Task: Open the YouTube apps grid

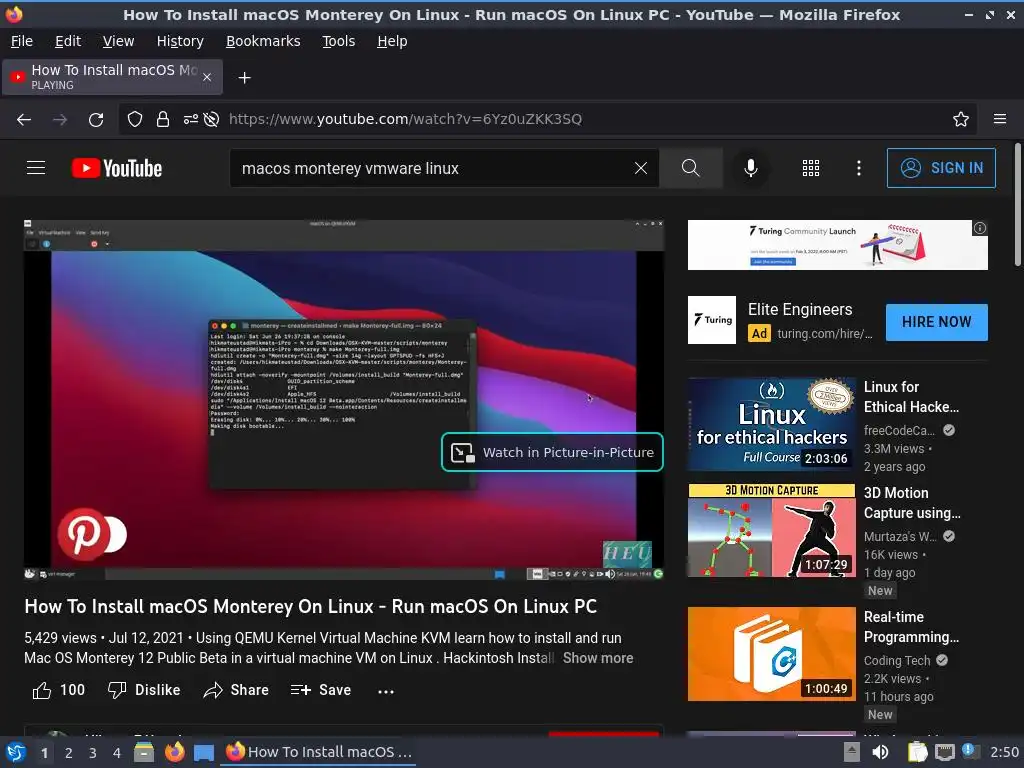Action: pos(810,168)
